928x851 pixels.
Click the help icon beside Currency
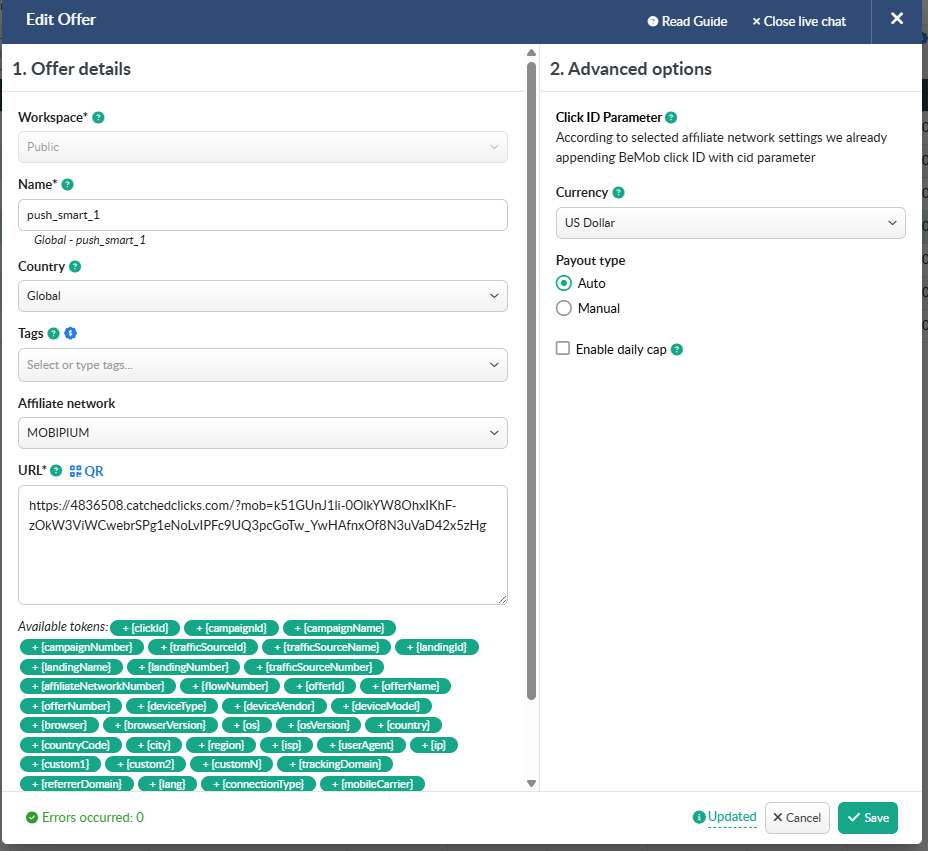click(x=618, y=192)
